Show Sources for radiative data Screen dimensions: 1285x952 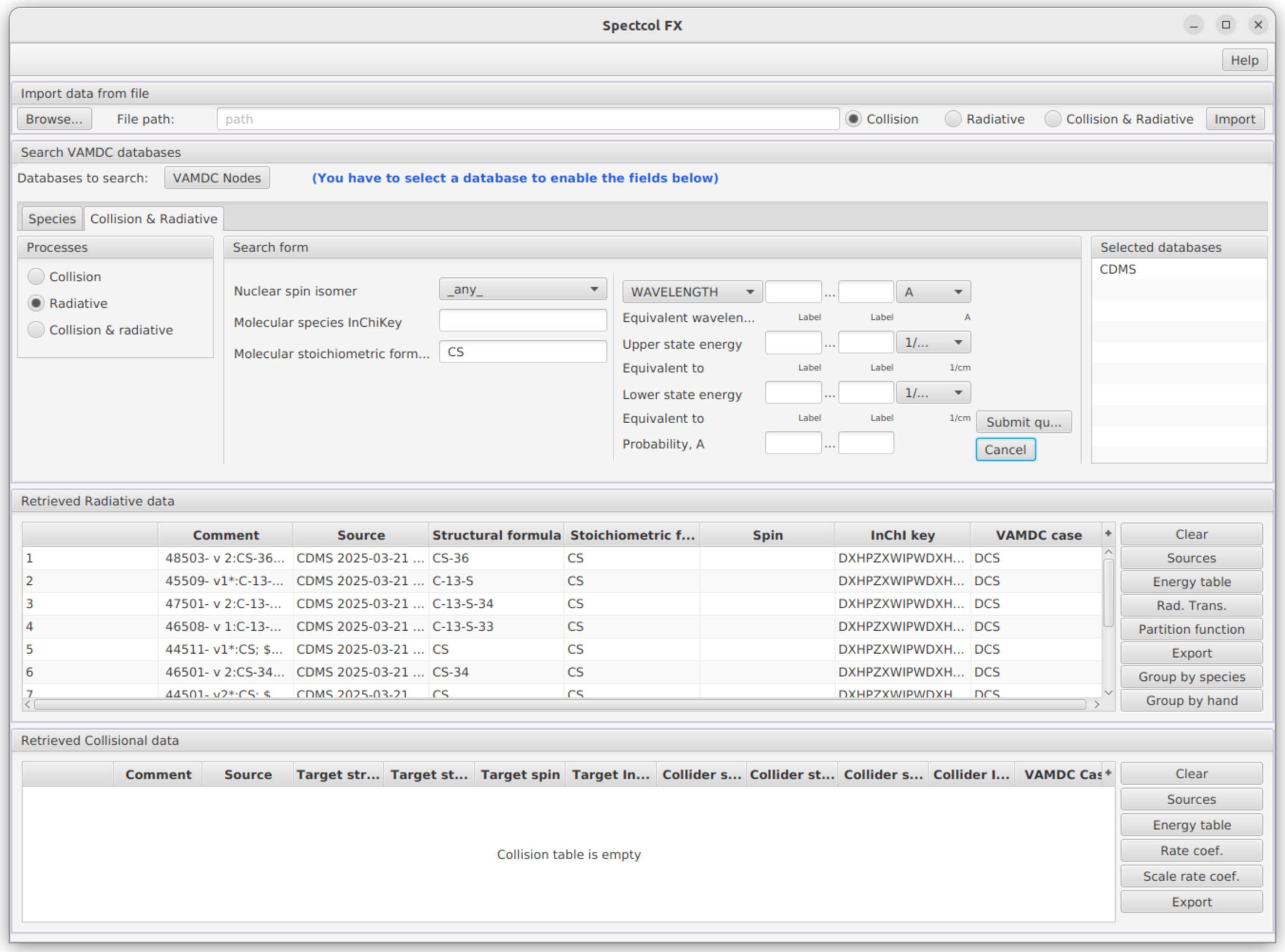point(1191,558)
